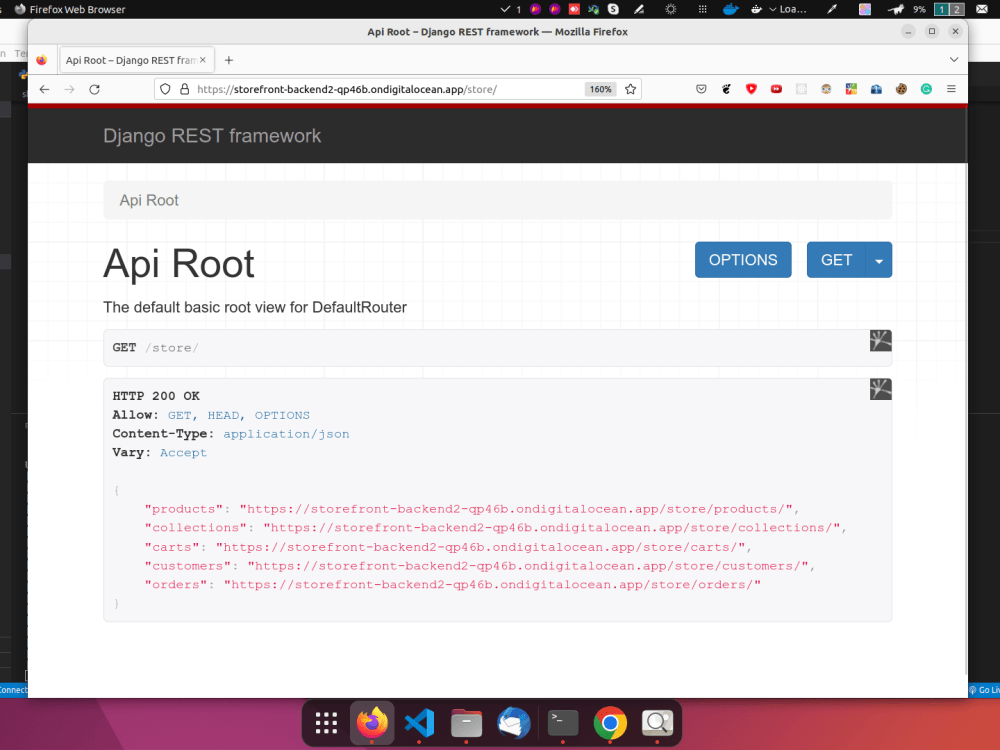The height and width of the screenshot is (750, 1000).
Task: Show all applications grid in dock
Action: [326, 723]
